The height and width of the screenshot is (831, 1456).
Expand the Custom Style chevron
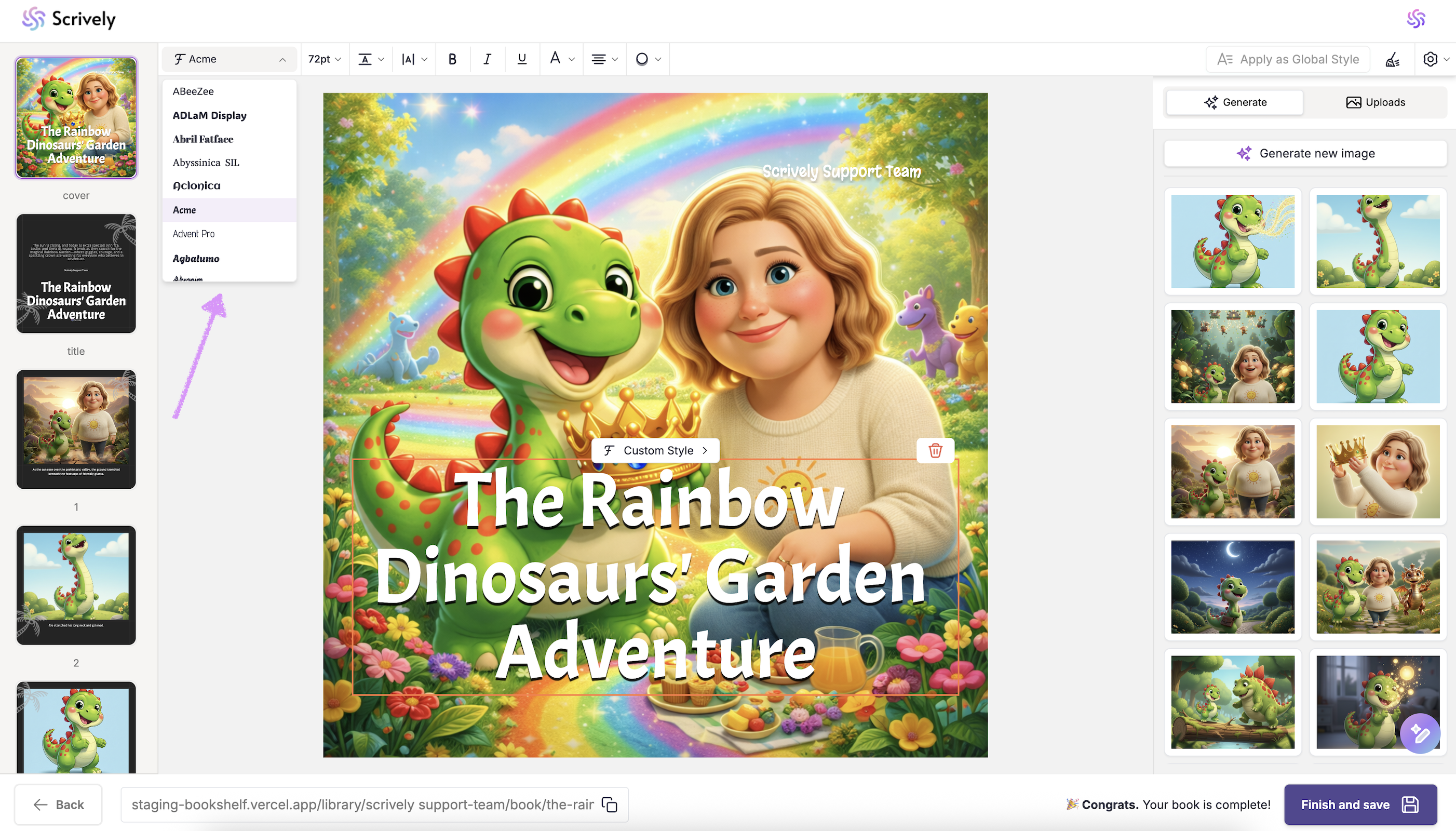(705, 450)
